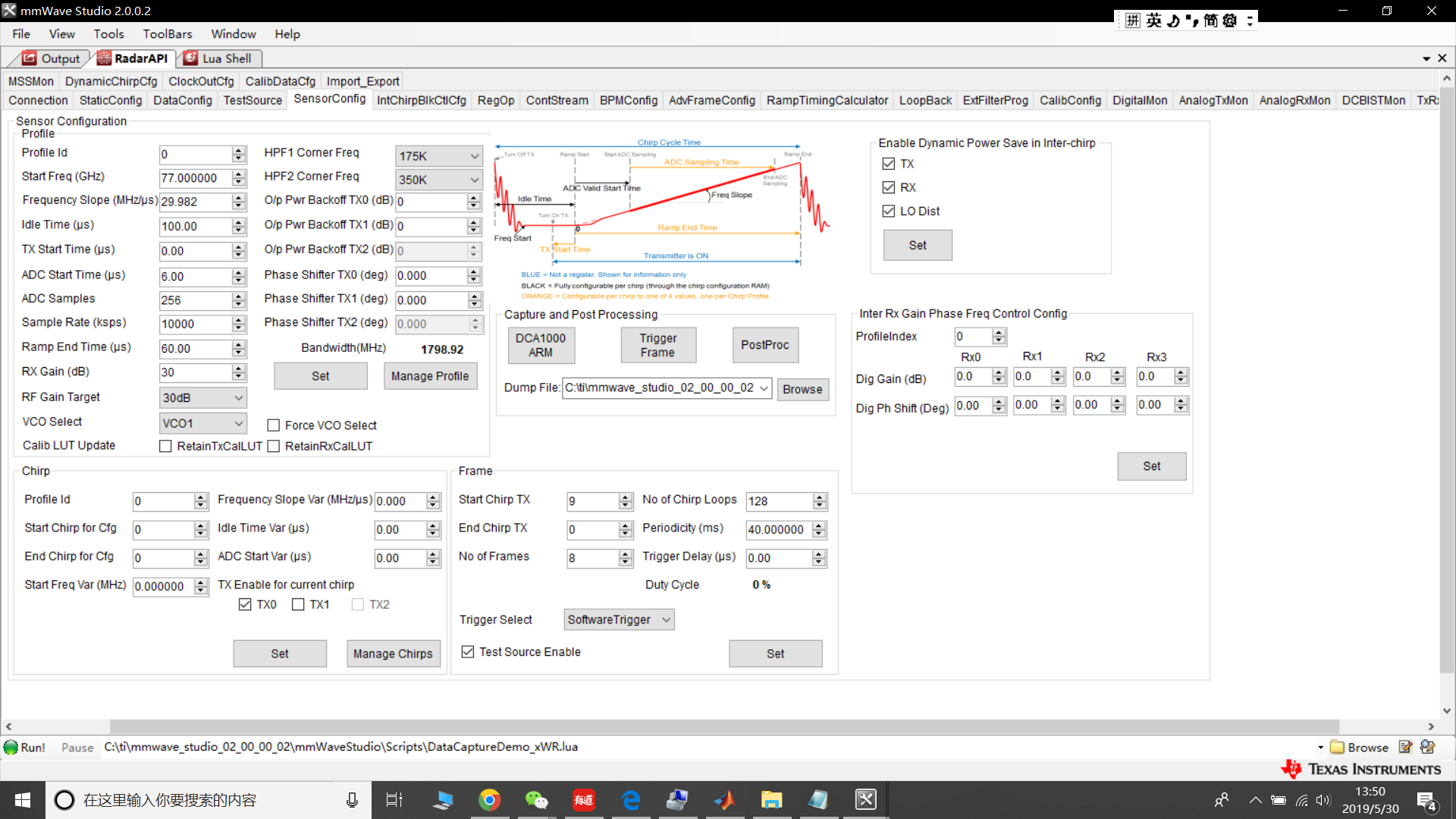1456x819 pixels.
Task: Check RetainTxCalLUT option
Action: [x=165, y=446]
